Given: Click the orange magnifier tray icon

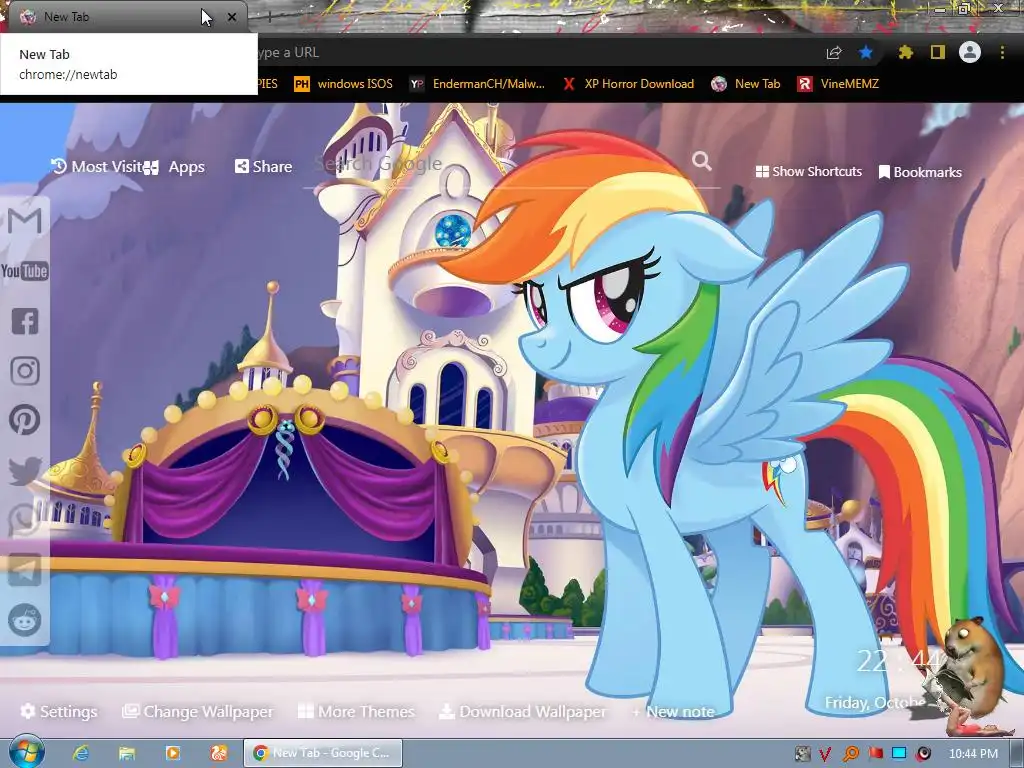Looking at the screenshot, I should pos(851,754).
